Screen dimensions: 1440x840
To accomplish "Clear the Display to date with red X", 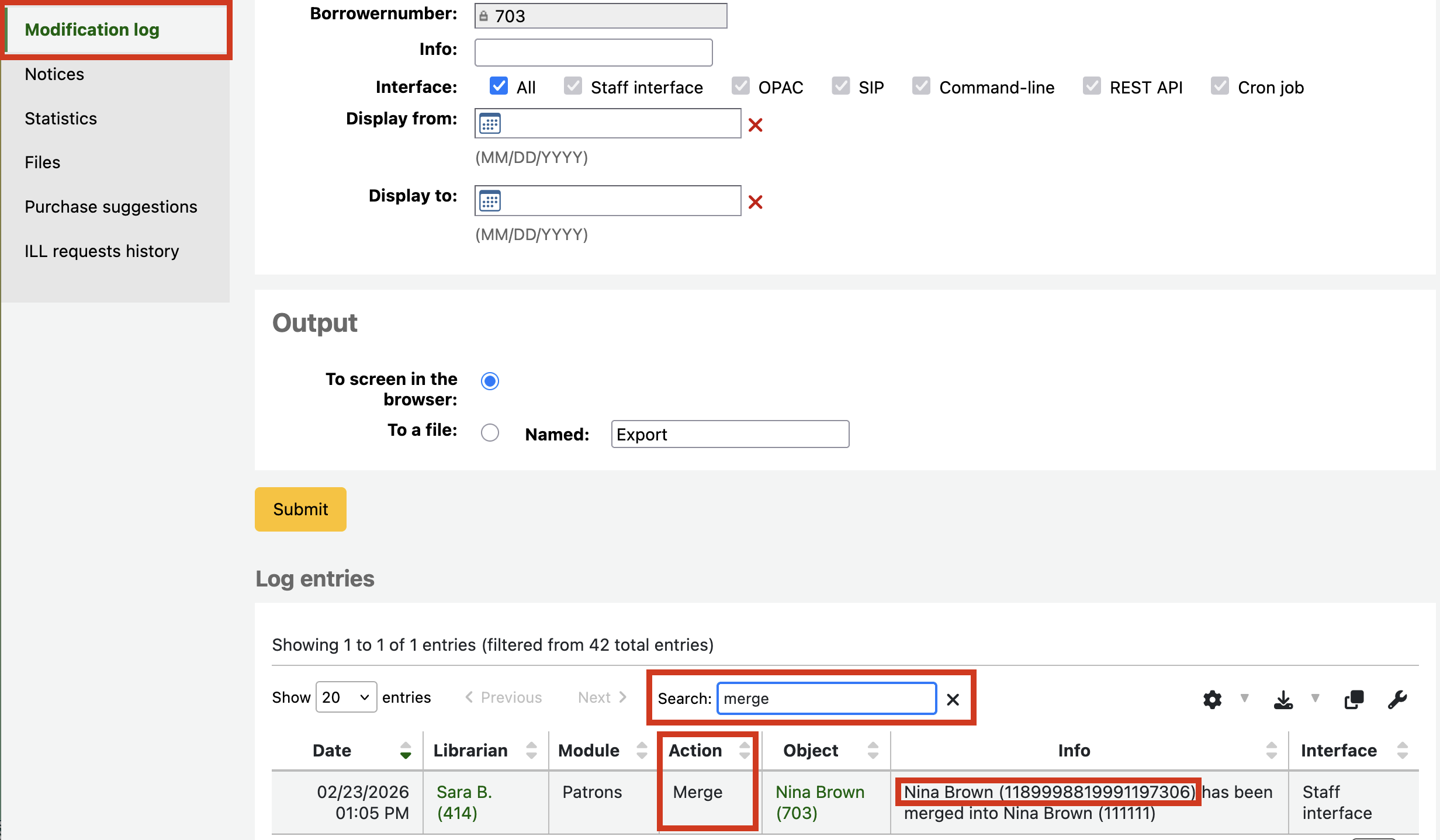I will pyautogui.click(x=755, y=202).
